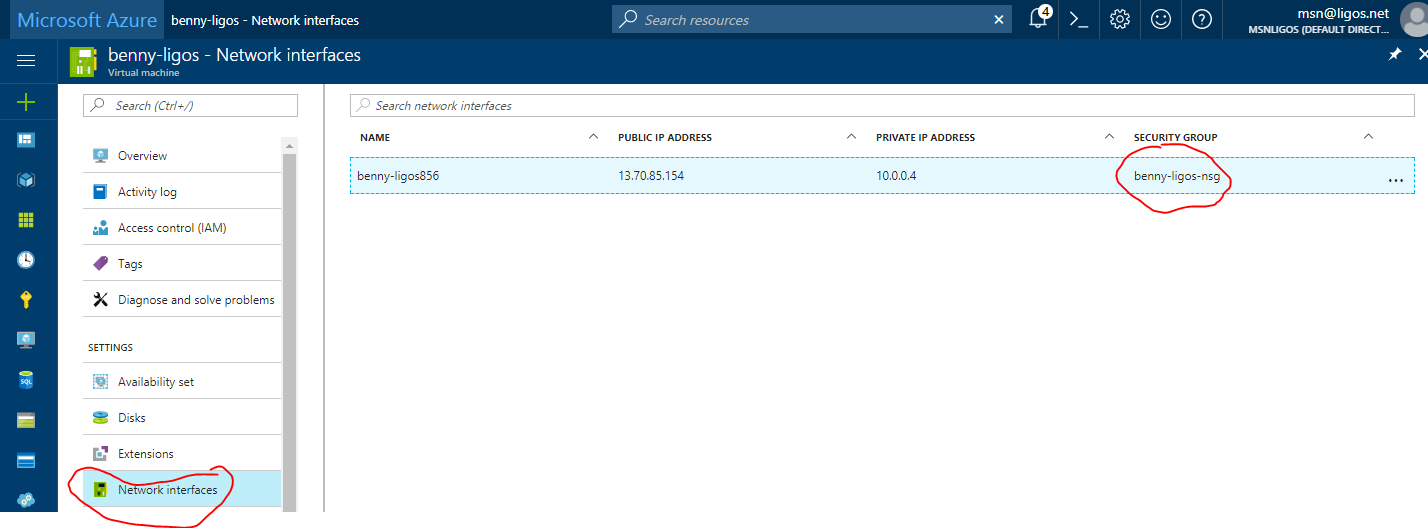The image size is (1428, 528).
Task: Pin this blade with the pin icon
Action: click(x=1395, y=55)
